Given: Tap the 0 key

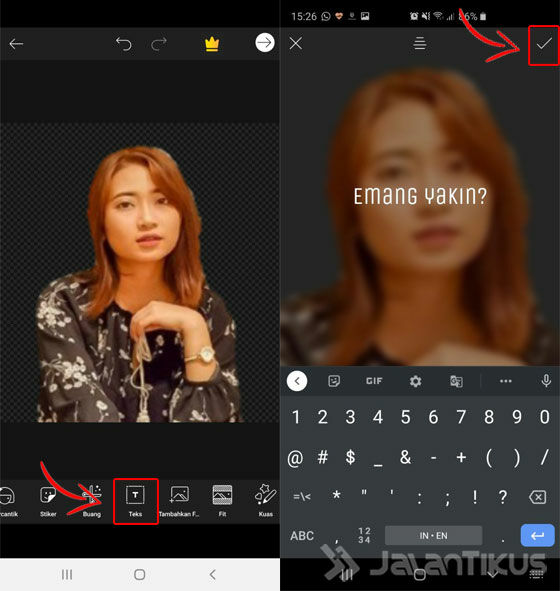Looking at the screenshot, I should (545, 417).
